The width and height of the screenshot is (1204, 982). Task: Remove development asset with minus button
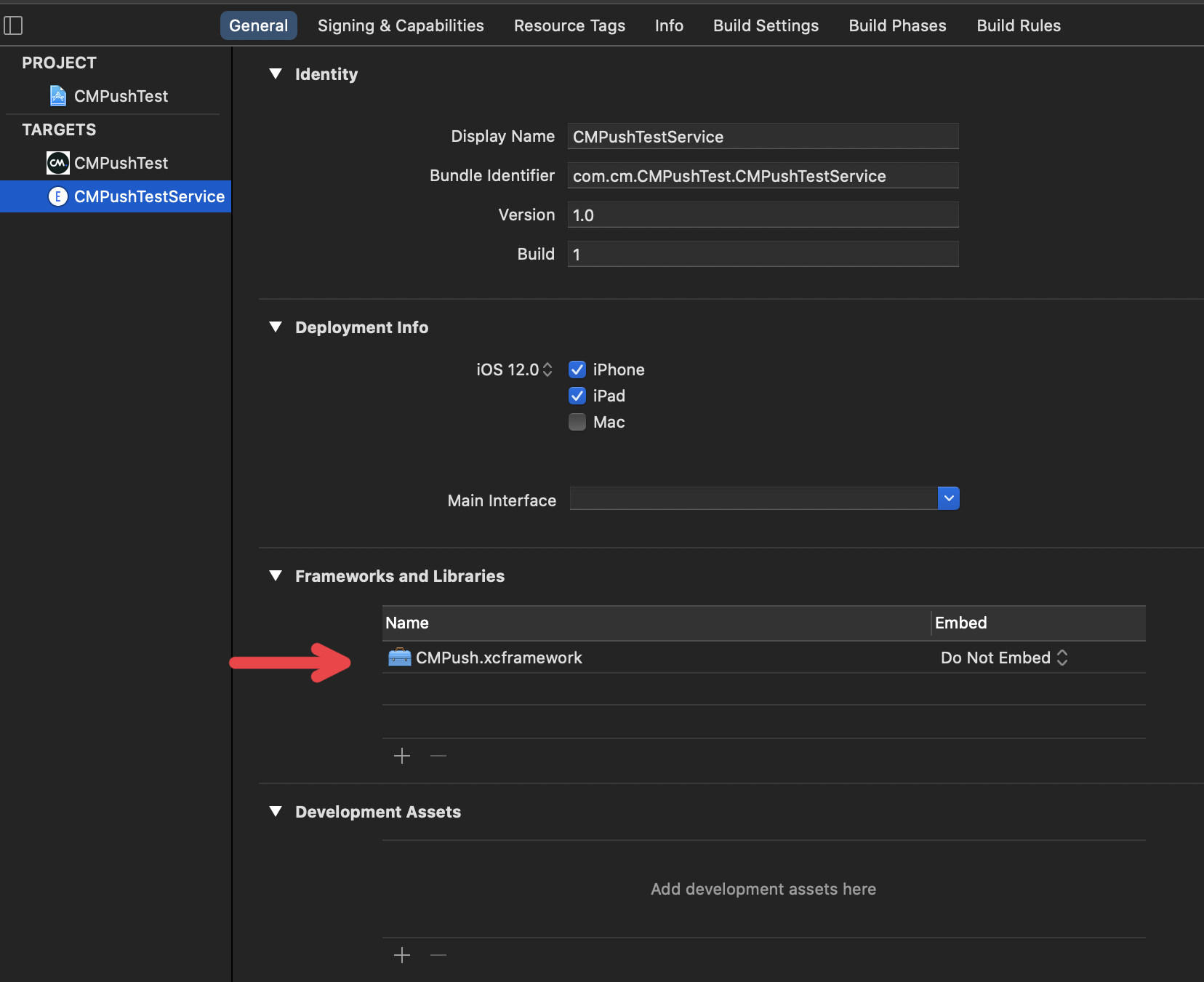coord(438,955)
